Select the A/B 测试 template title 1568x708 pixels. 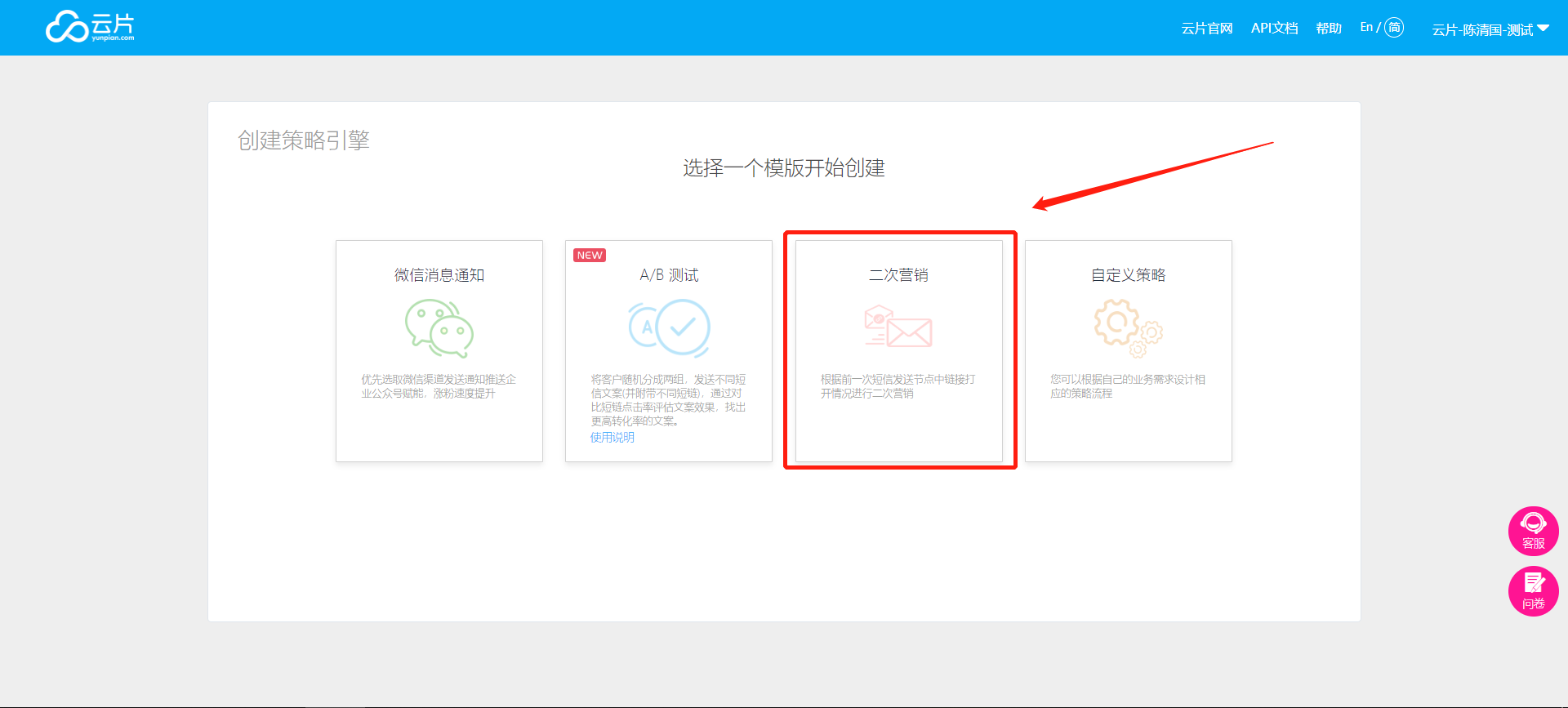669,275
